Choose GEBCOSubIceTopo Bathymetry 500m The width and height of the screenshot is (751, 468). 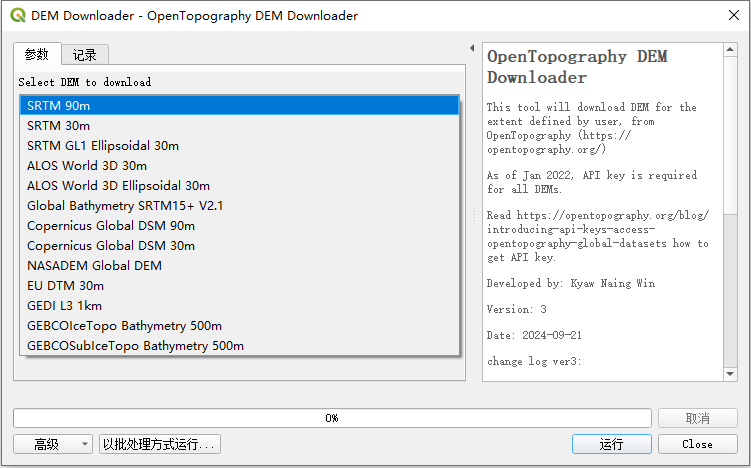click(x=239, y=346)
